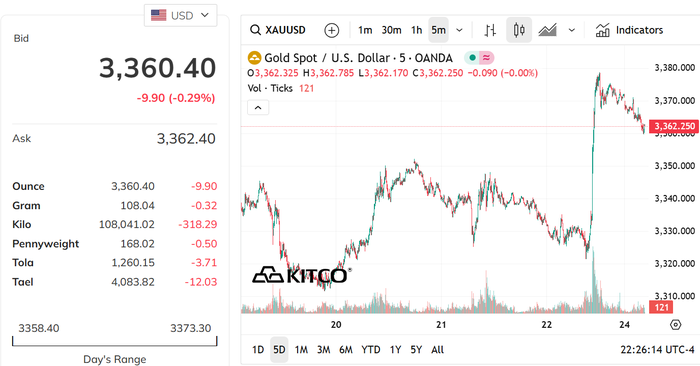The image size is (700, 366).
Task: Open the USD currency dropdown
Action: (x=180, y=15)
